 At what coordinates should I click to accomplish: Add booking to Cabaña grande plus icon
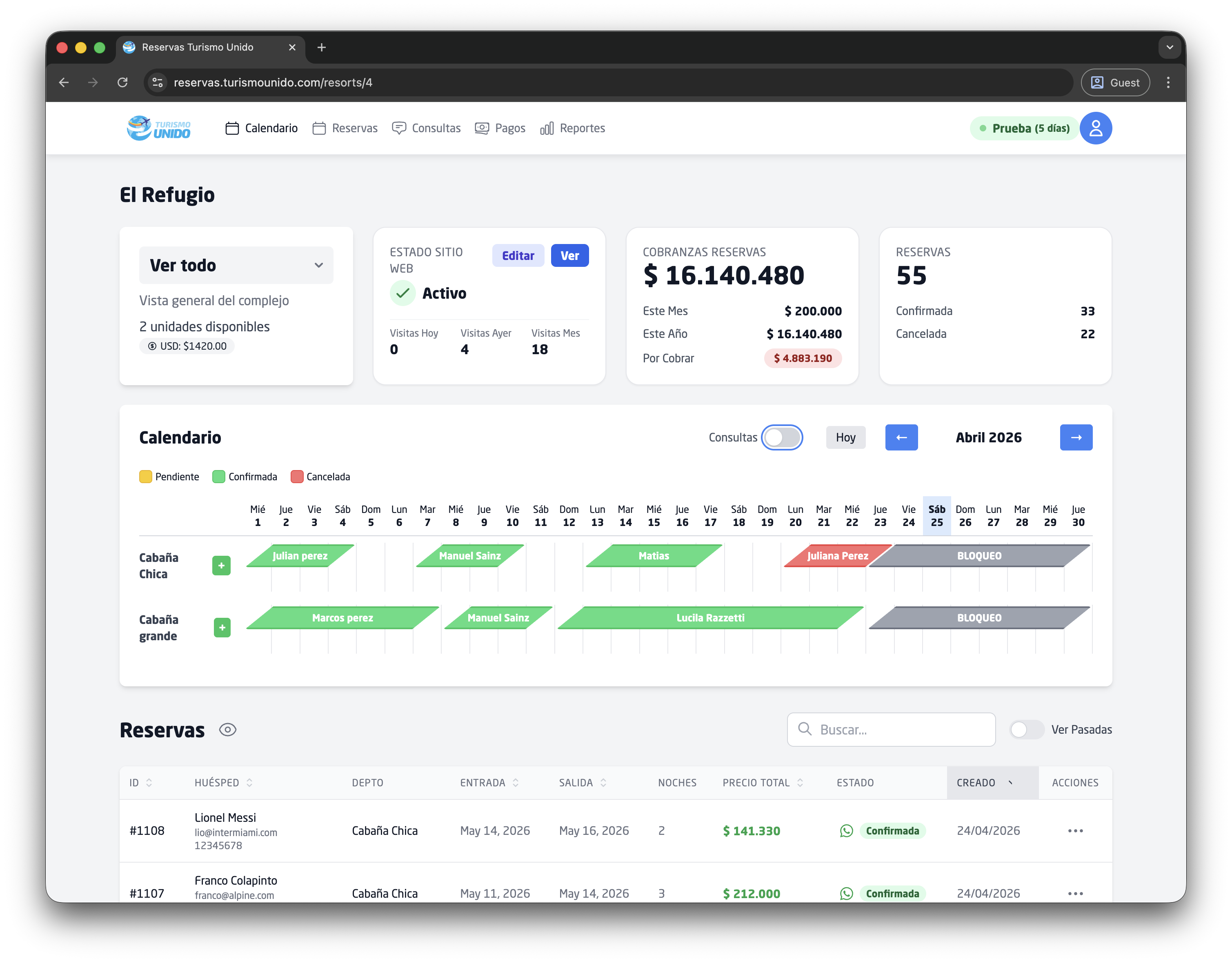pyautogui.click(x=222, y=628)
